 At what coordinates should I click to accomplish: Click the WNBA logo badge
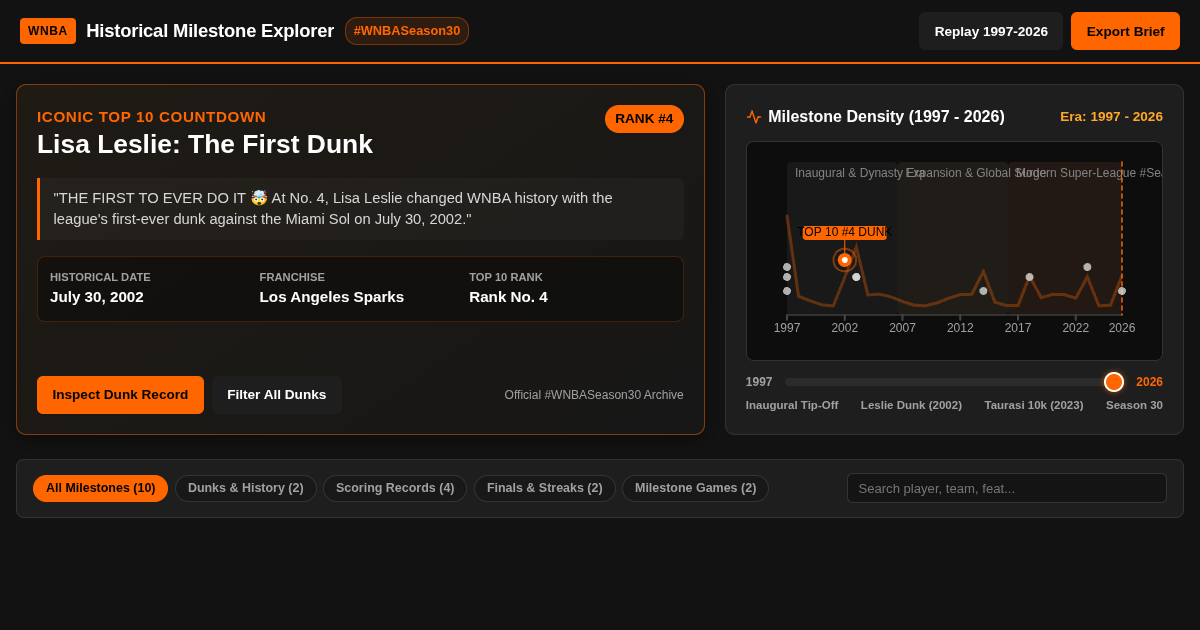coord(48,31)
